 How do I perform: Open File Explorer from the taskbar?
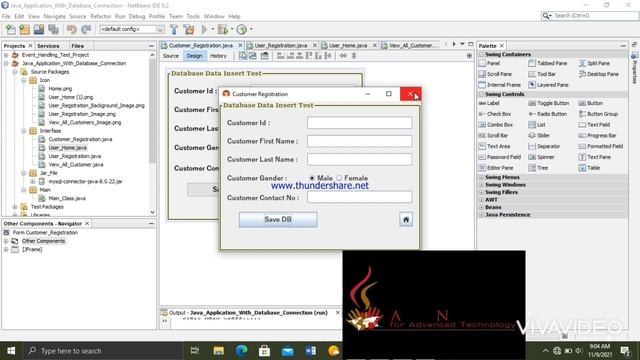pos(218,351)
